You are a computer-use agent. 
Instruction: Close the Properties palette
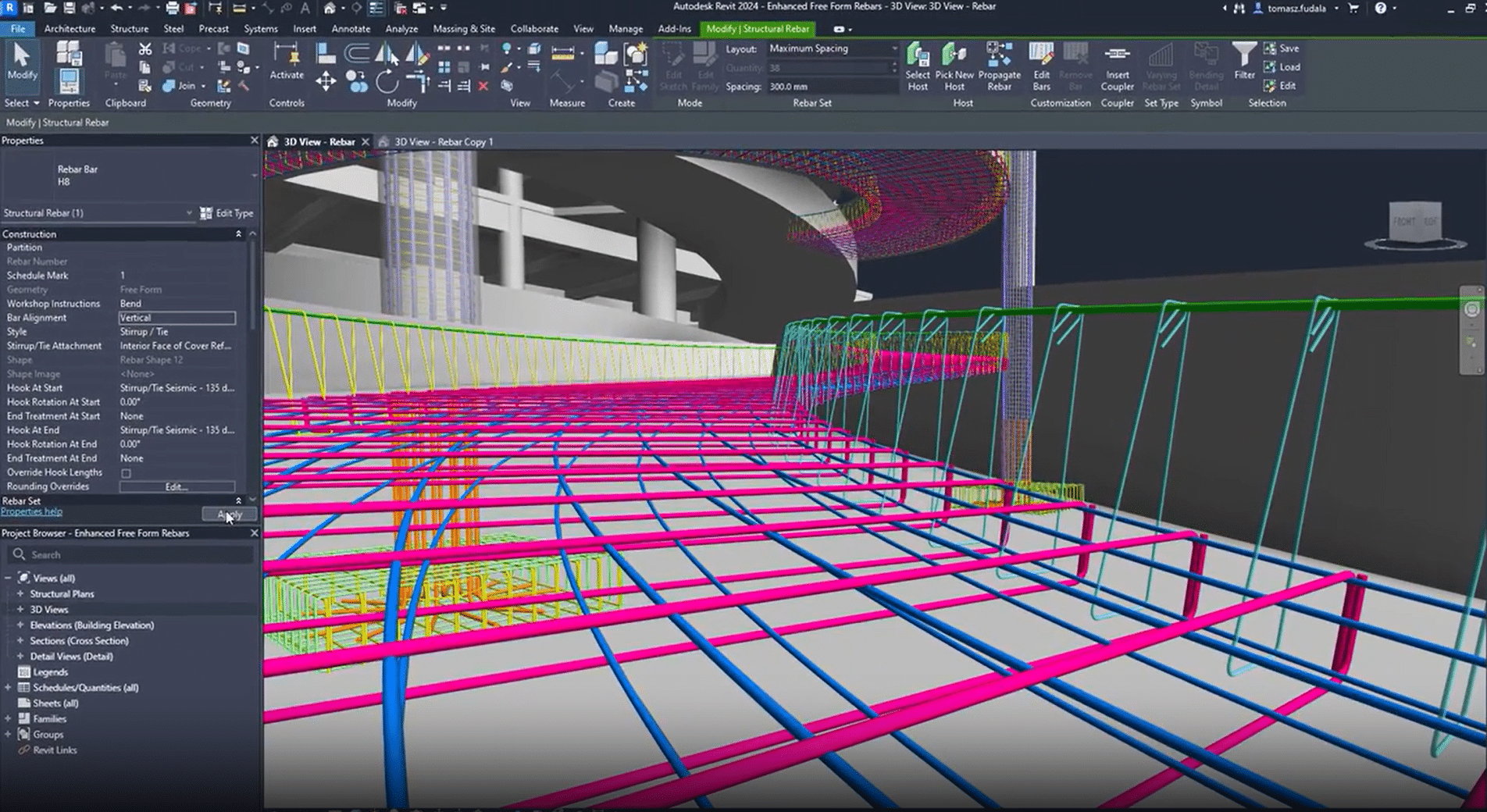pyautogui.click(x=254, y=141)
